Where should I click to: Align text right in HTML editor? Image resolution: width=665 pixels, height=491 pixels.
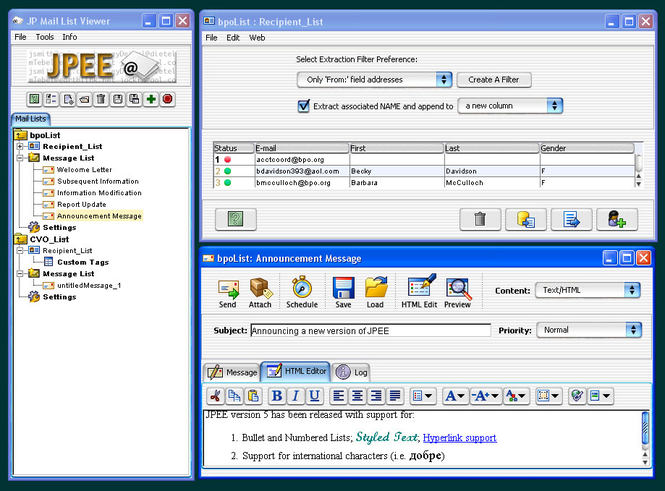pos(376,396)
